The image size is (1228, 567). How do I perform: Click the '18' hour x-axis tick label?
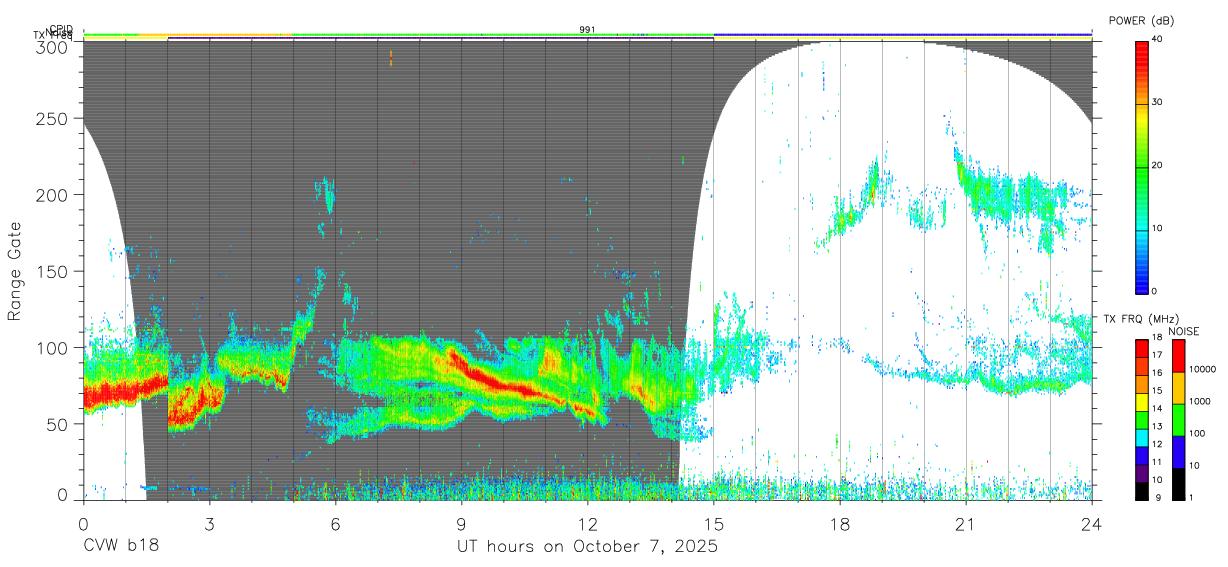pos(839,524)
